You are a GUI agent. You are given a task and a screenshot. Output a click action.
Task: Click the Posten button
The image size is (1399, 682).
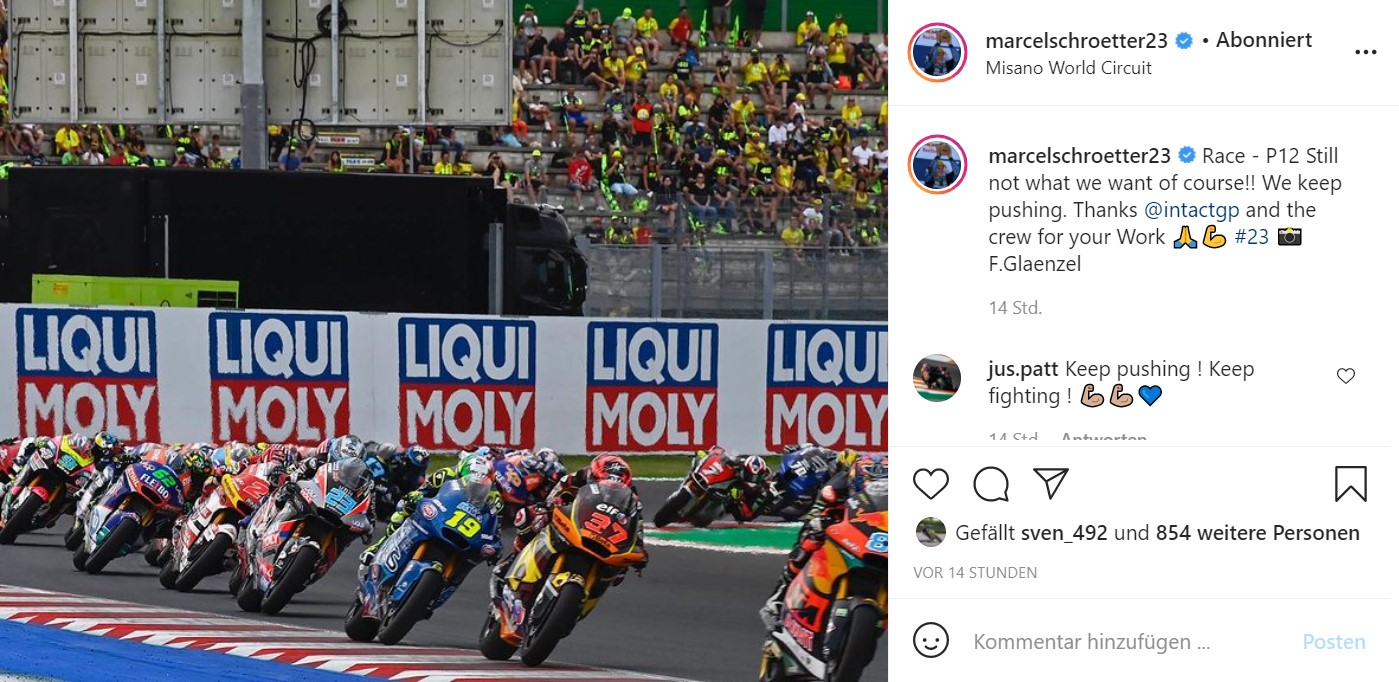(1334, 642)
